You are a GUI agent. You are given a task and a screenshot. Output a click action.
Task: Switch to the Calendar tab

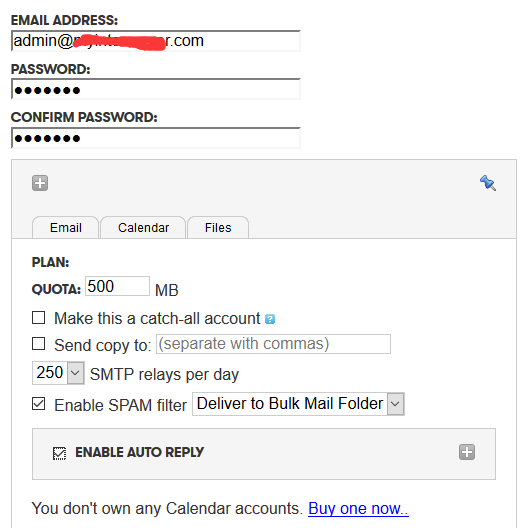pyautogui.click(x=143, y=228)
